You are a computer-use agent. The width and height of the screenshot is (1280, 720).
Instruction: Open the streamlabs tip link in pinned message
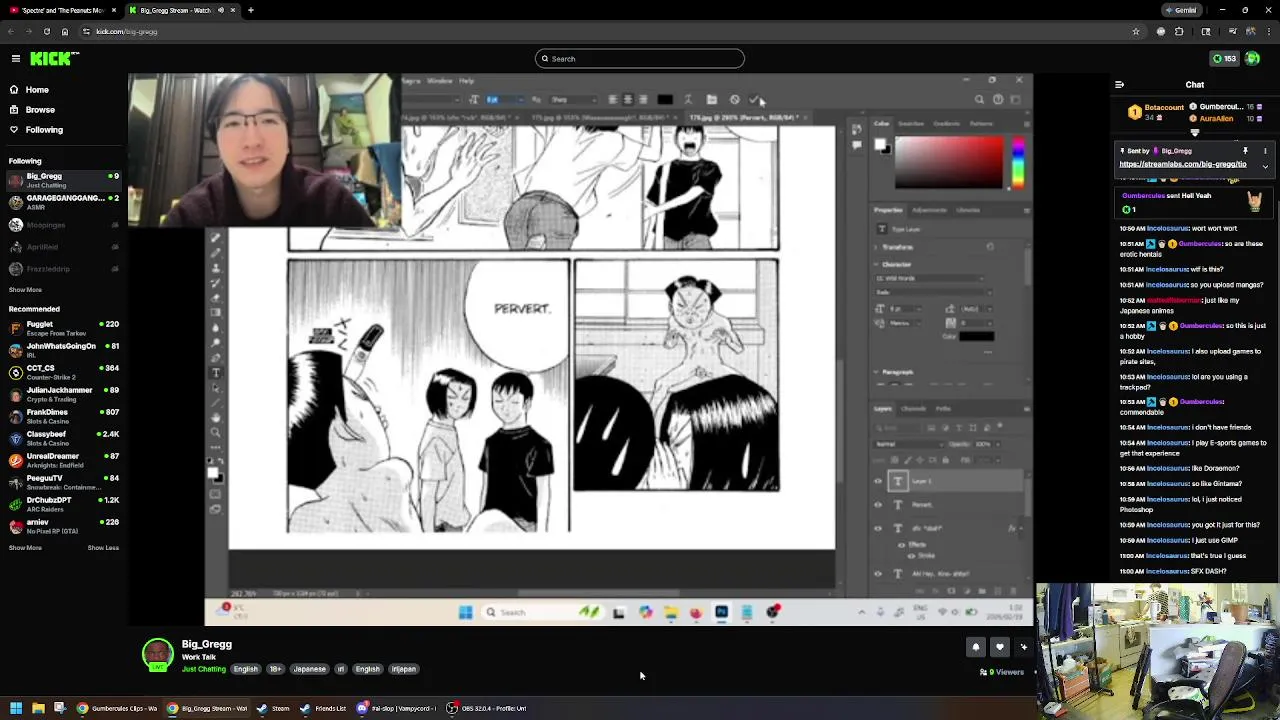[x=1183, y=164]
